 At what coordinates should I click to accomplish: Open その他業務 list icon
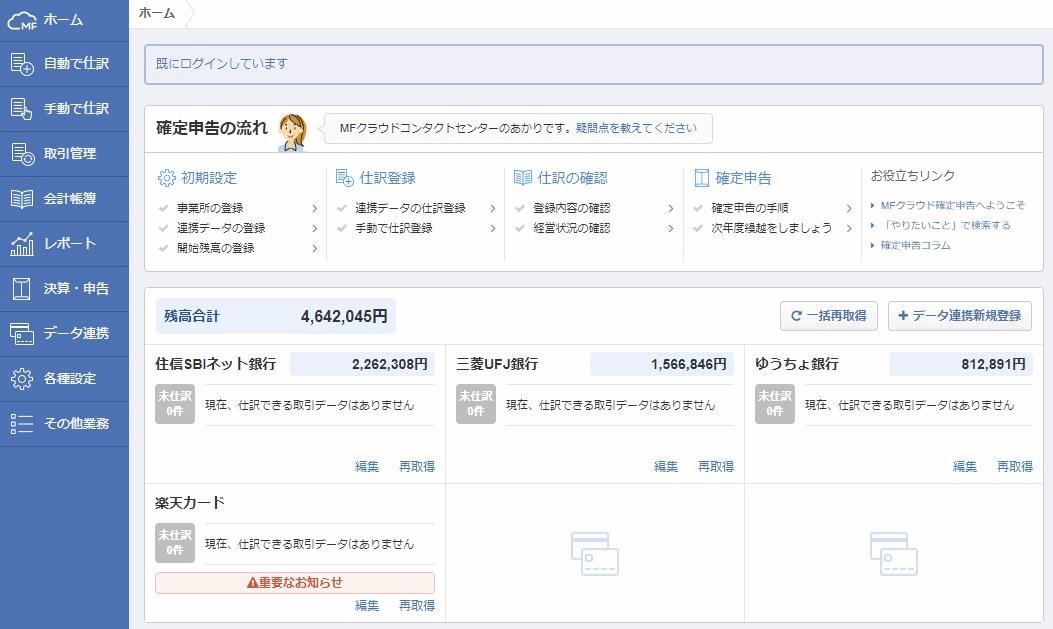pyautogui.click(x=22, y=424)
